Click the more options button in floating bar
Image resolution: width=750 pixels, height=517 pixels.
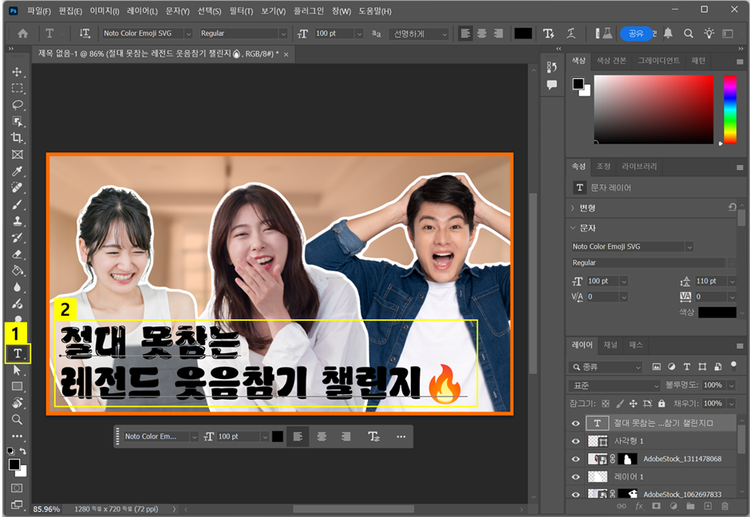401,437
